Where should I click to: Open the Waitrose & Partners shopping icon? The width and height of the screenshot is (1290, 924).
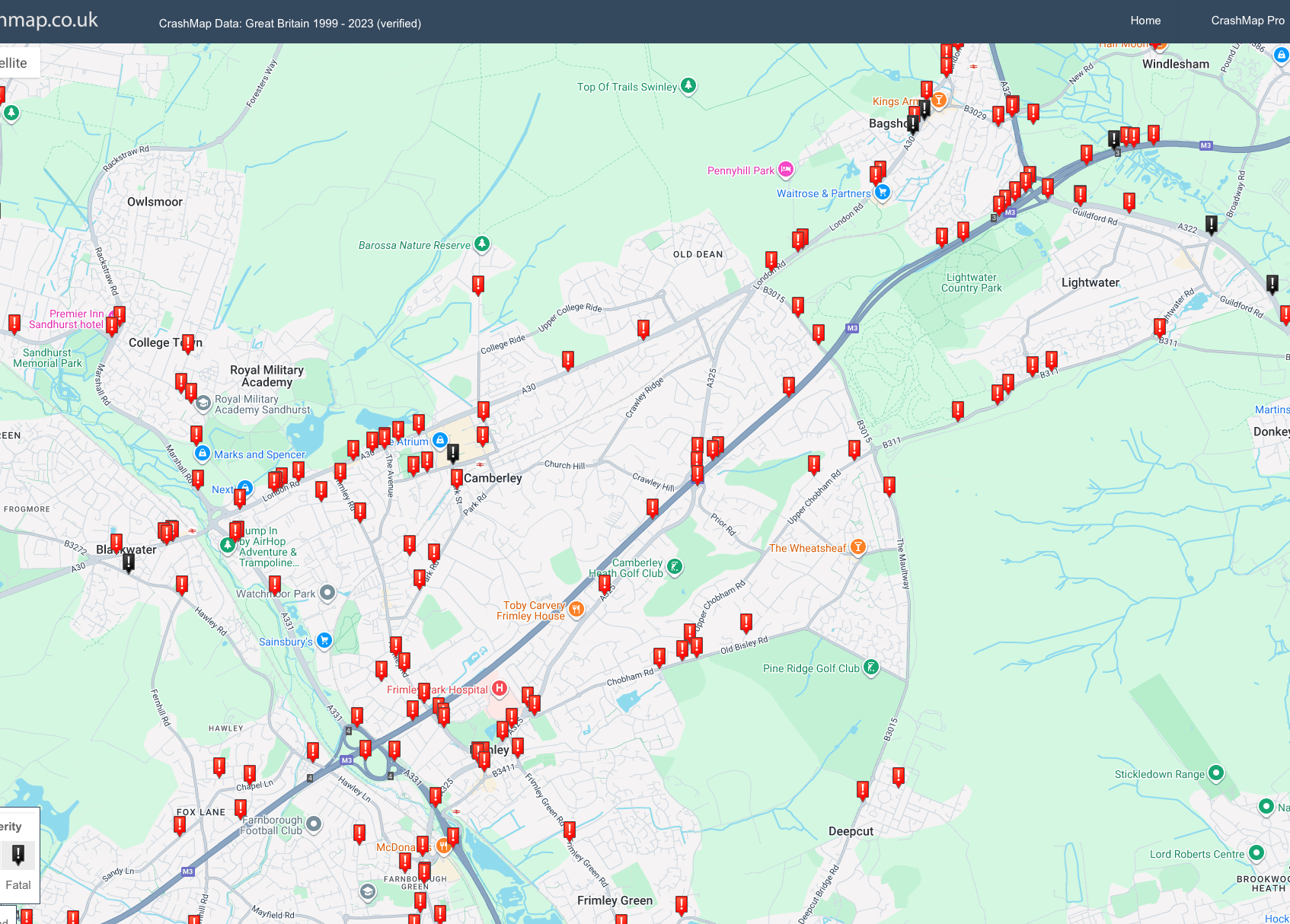pos(883,192)
